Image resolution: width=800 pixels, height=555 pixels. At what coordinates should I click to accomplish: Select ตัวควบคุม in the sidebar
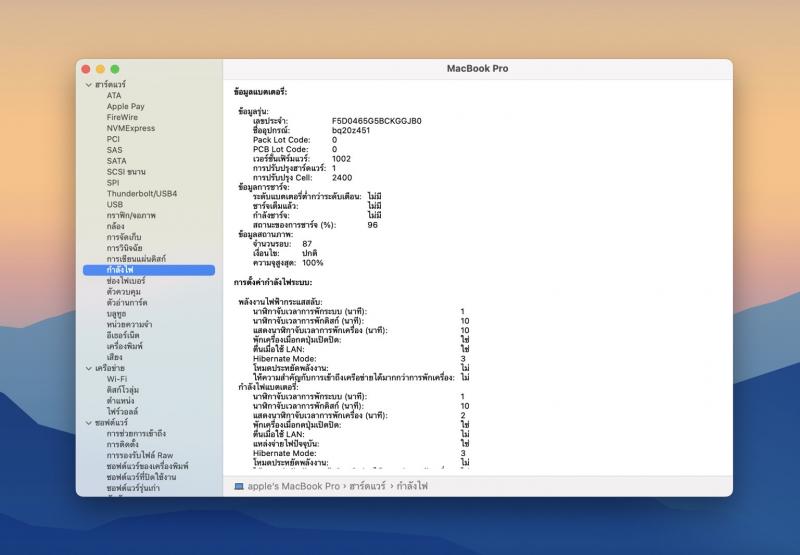(123, 292)
